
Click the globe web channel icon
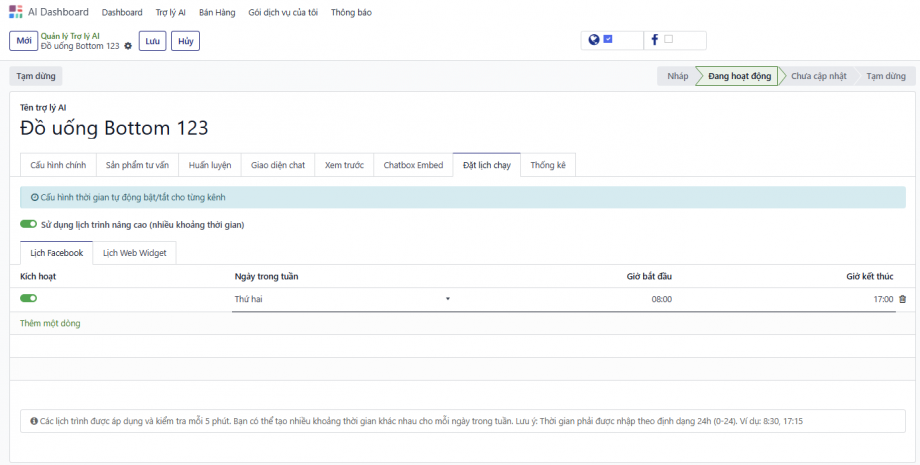tap(594, 40)
